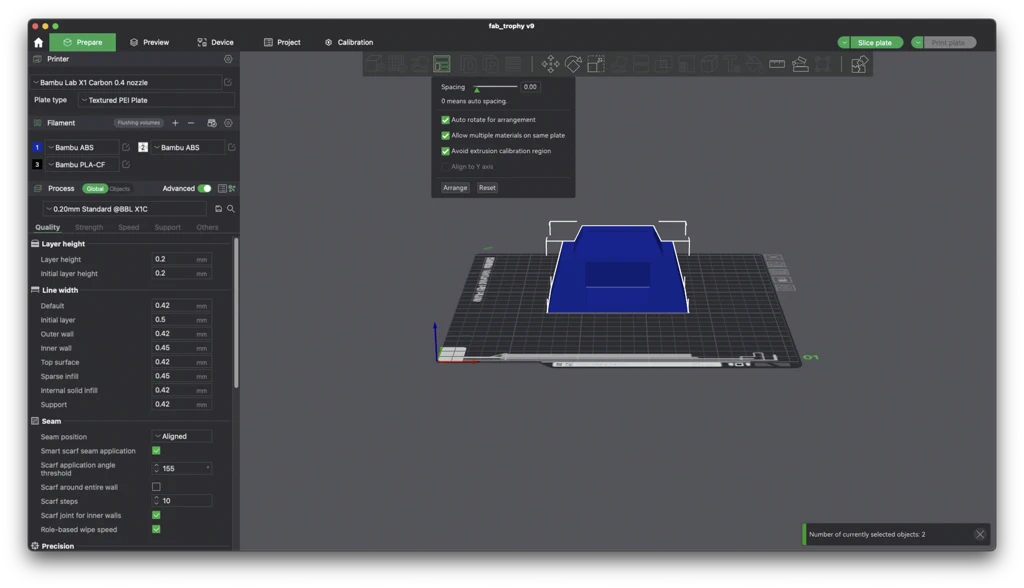Switch to the Project tab
The image size is (1024, 588).
click(x=282, y=42)
